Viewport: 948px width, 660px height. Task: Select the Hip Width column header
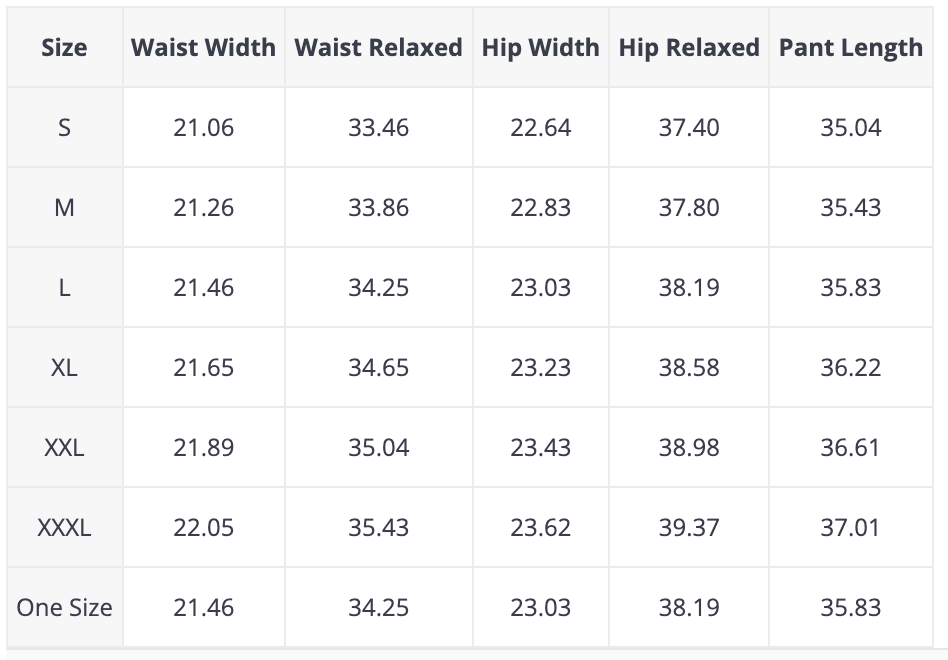click(x=541, y=47)
